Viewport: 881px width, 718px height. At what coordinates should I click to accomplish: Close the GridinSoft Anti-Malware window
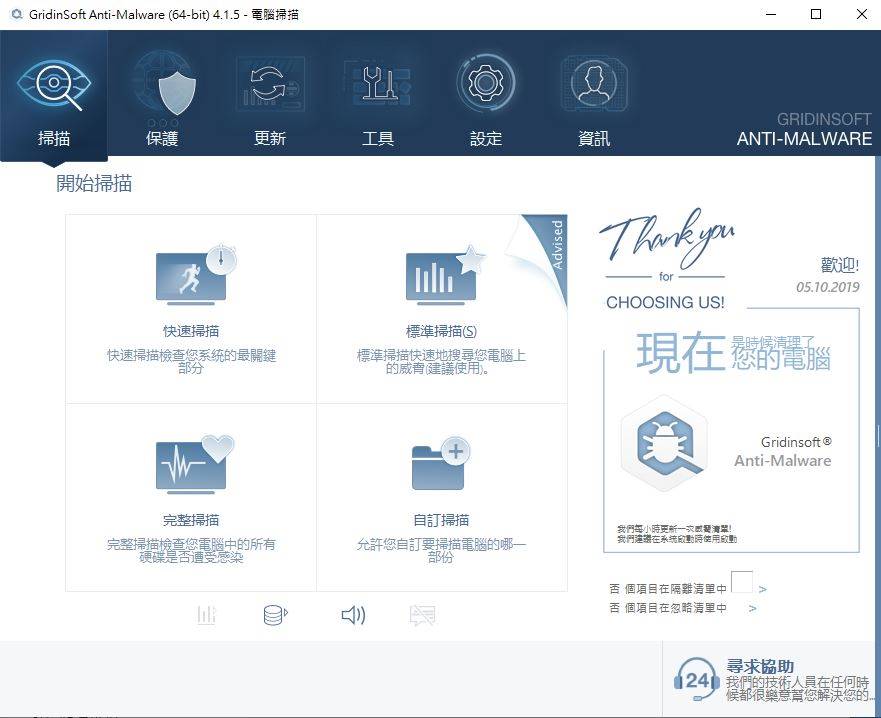861,14
